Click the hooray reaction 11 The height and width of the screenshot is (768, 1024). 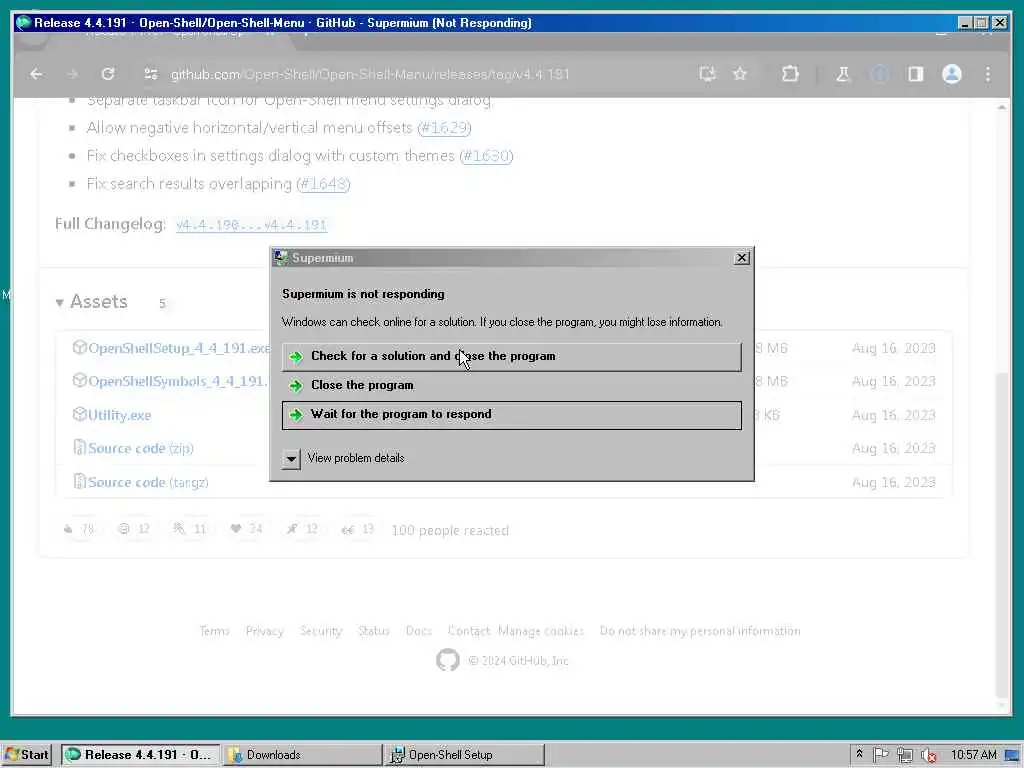190,529
